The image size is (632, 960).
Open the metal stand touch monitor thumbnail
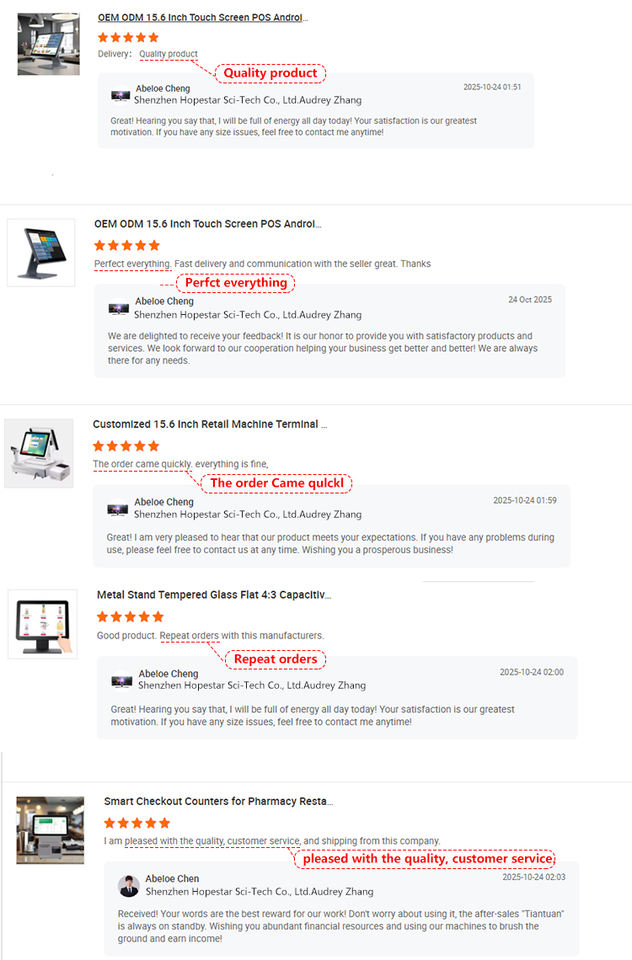pyautogui.click(x=42, y=624)
